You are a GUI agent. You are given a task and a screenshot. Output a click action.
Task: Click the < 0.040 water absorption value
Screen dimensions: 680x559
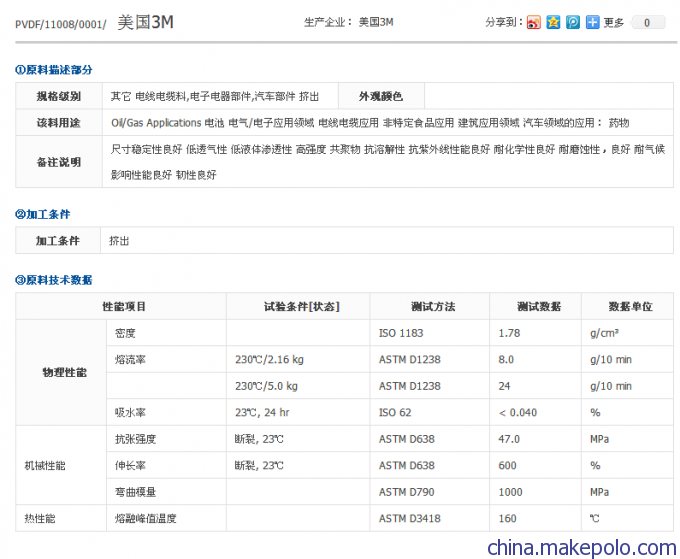pos(518,412)
